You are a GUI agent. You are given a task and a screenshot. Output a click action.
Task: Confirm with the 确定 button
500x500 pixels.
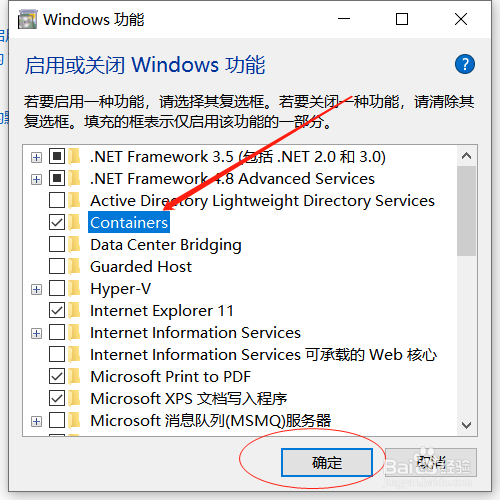(327, 462)
